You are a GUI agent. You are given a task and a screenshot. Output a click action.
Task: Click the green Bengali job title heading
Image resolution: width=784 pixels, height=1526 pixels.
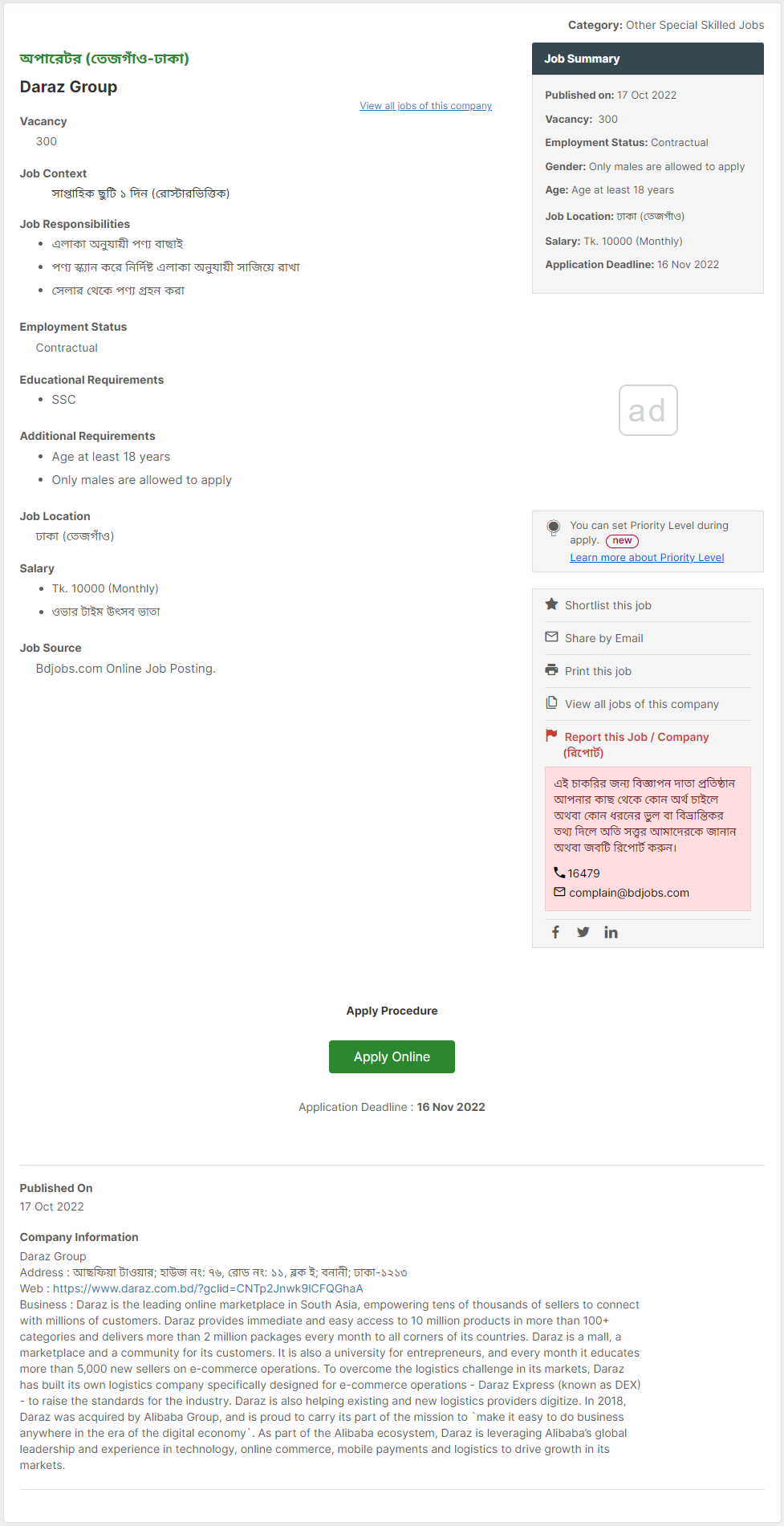[104, 59]
